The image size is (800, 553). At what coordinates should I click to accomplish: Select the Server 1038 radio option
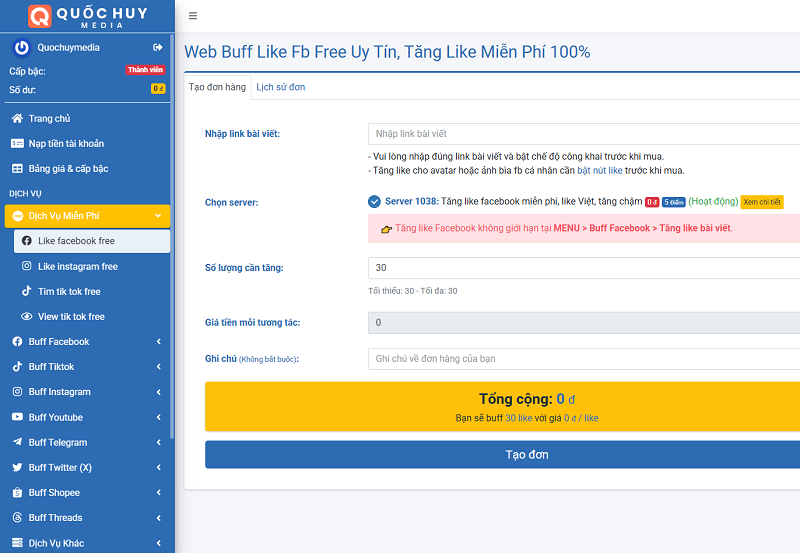point(374,202)
